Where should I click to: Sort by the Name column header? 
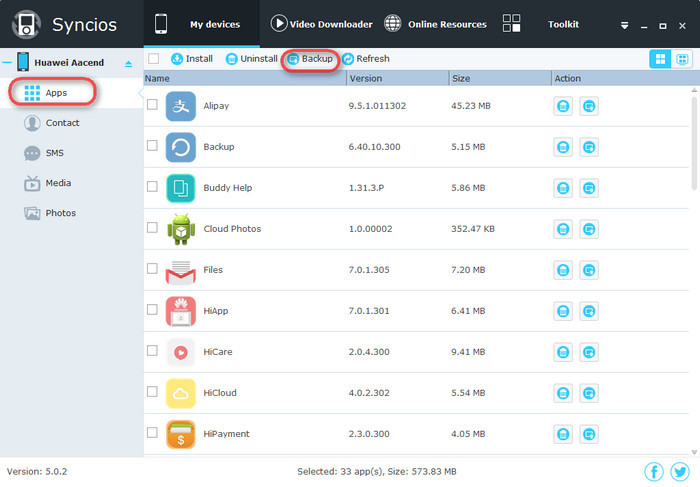coord(245,78)
